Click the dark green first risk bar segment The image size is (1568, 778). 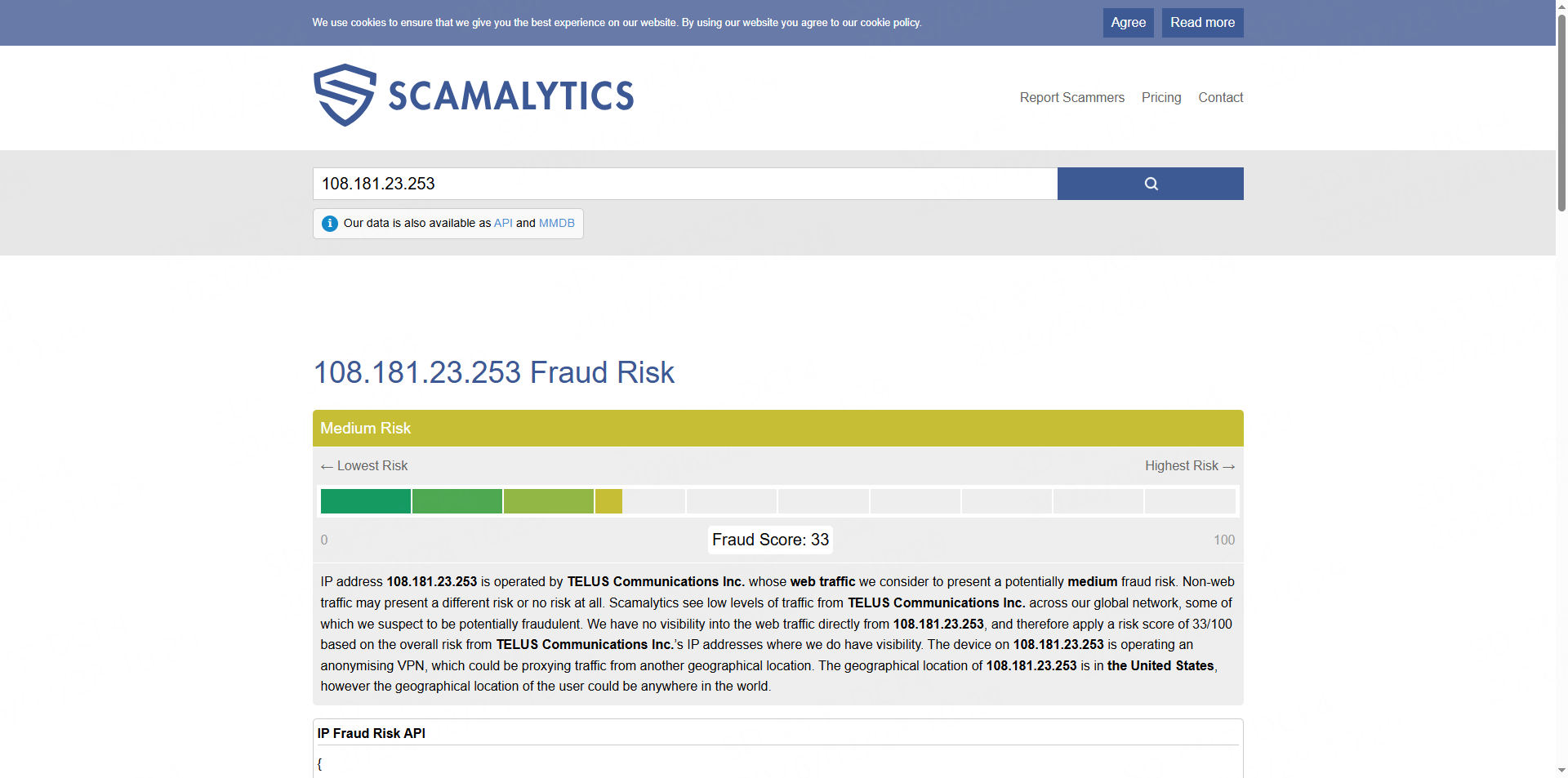coord(365,501)
